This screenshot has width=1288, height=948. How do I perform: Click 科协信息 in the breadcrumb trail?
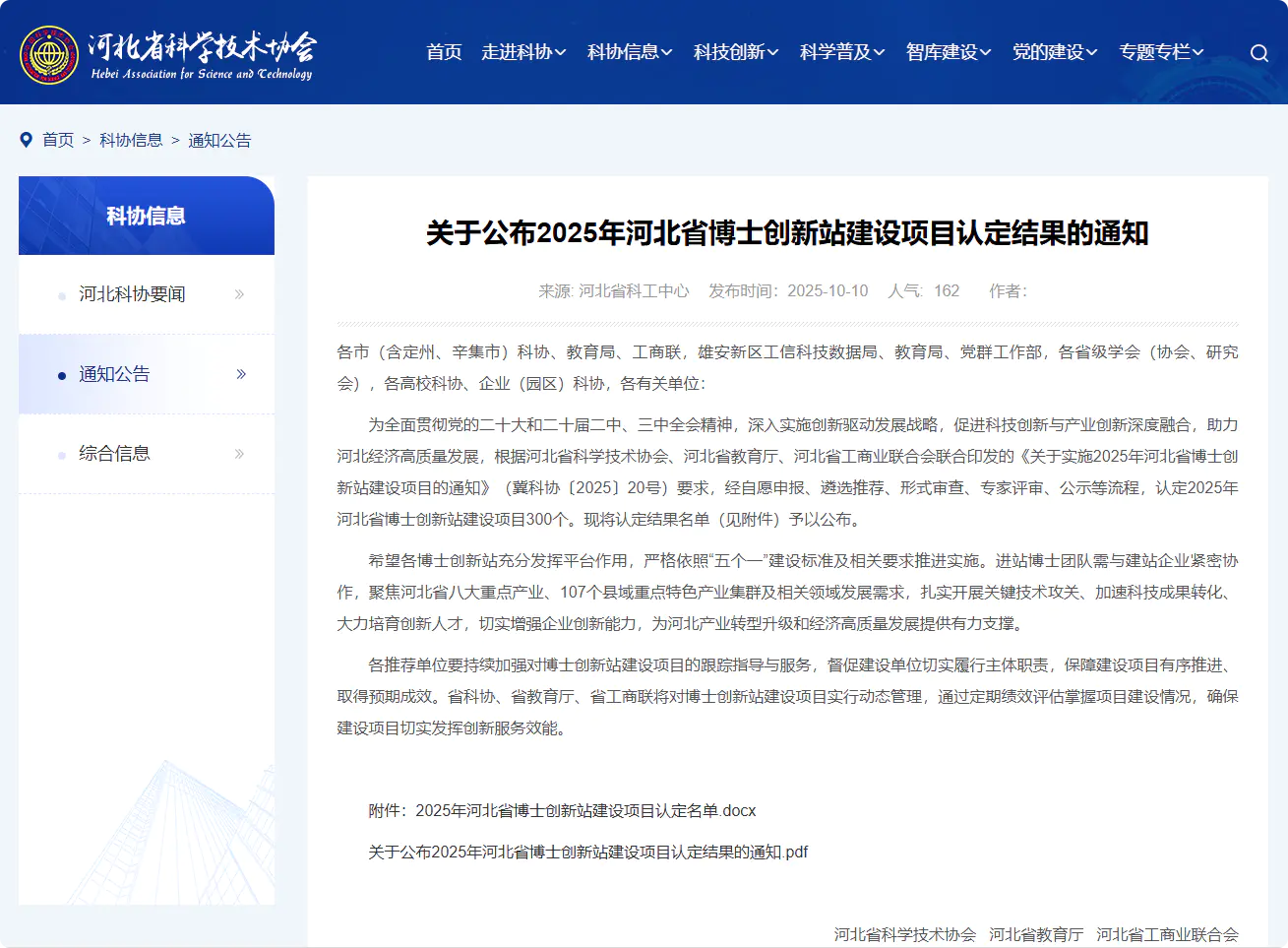coord(131,140)
